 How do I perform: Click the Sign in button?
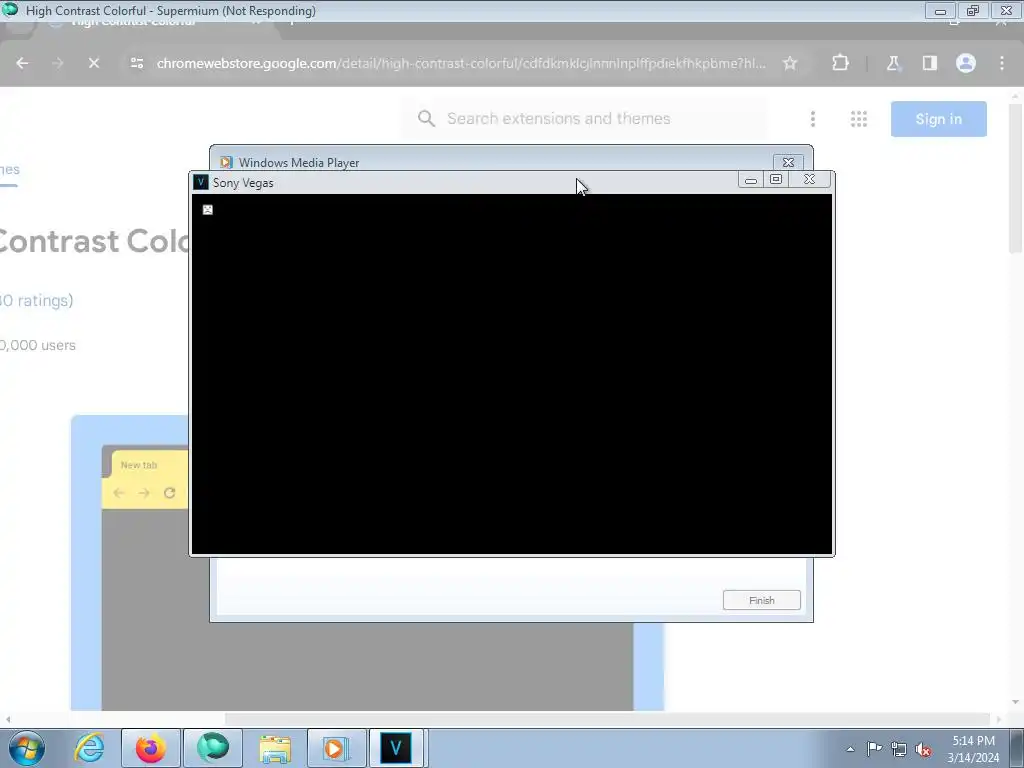pyautogui.click(x=938, y=119)
